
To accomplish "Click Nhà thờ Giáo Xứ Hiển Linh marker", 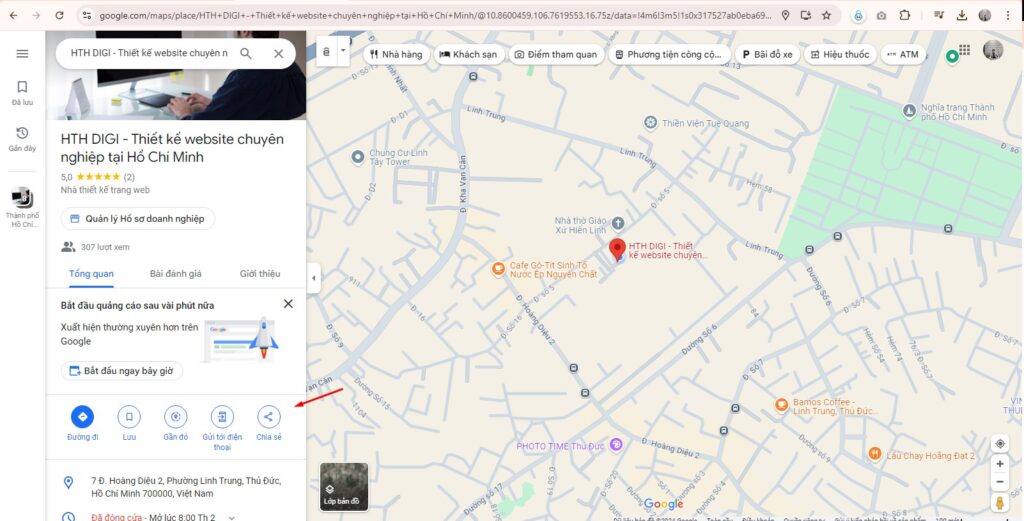I will click(x=617, y=225).
